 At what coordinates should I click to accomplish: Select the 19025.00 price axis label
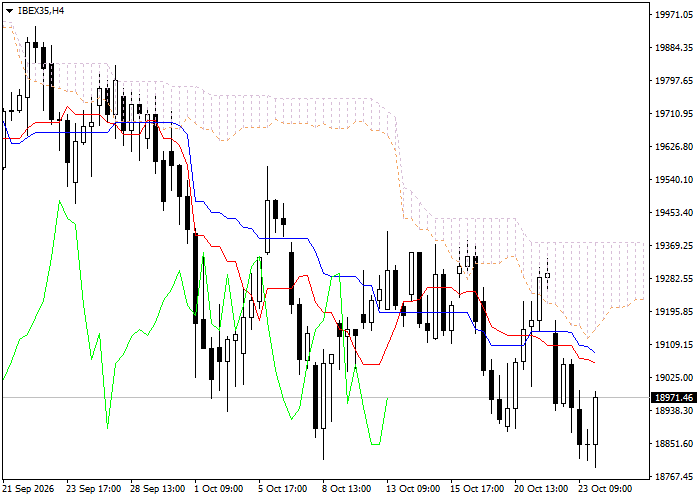click(x=674, y=378)
